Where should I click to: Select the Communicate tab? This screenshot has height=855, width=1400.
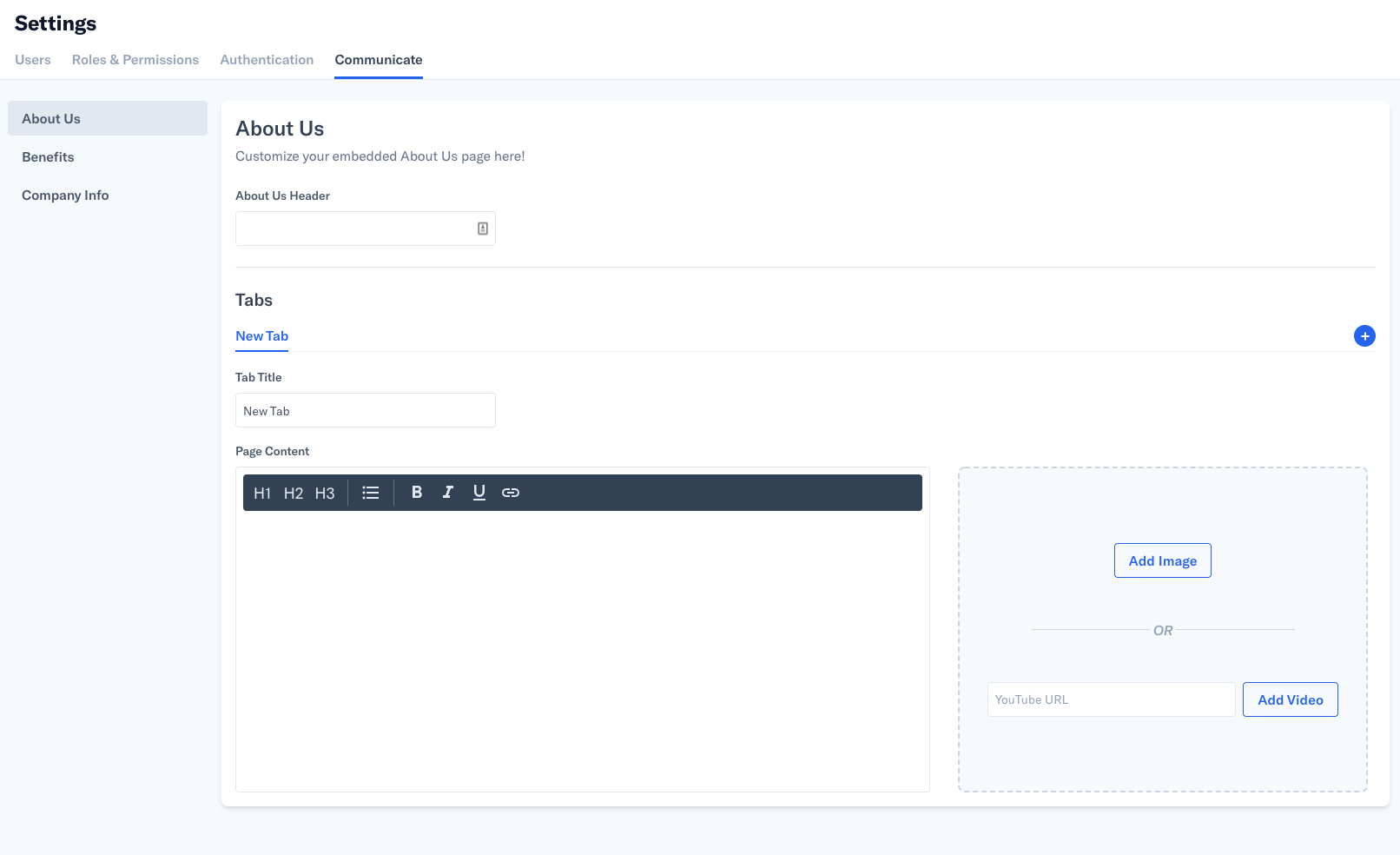(379, 60)
